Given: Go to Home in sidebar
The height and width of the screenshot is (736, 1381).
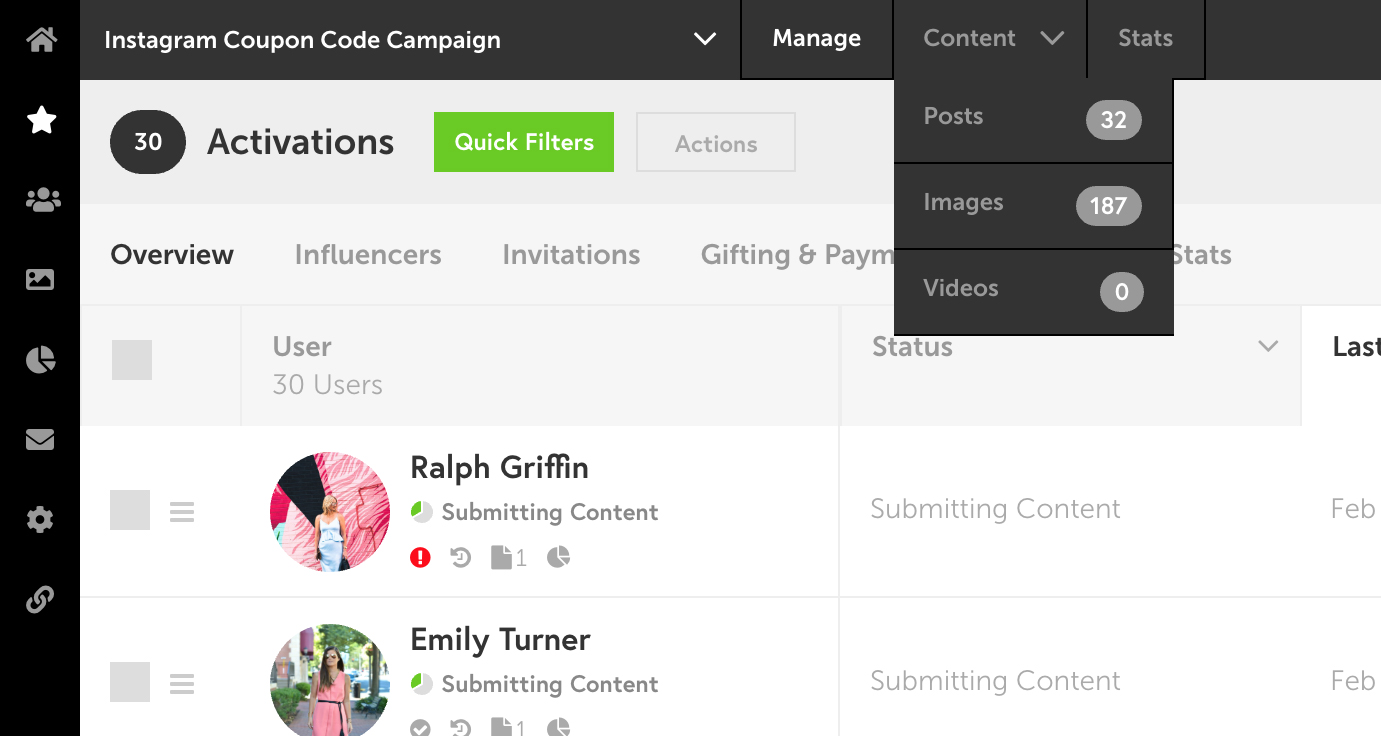Looking at the screenshot, I should pyautogui.click(x=41, y=40).
